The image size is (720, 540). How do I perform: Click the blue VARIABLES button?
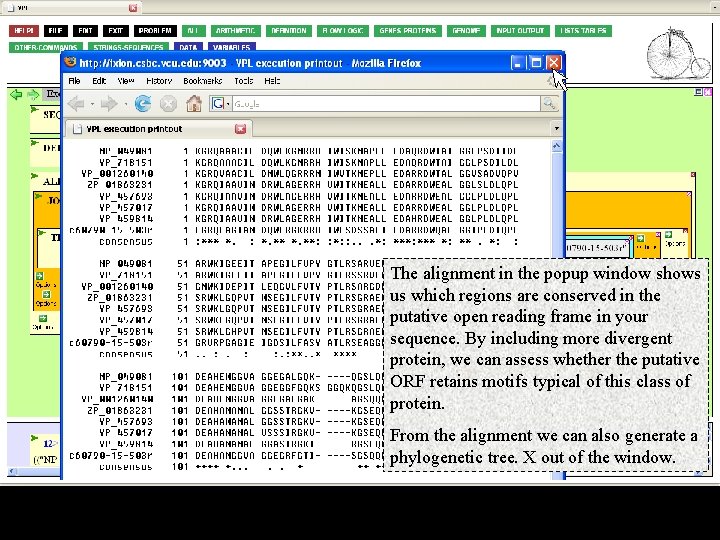click(231, 47)
